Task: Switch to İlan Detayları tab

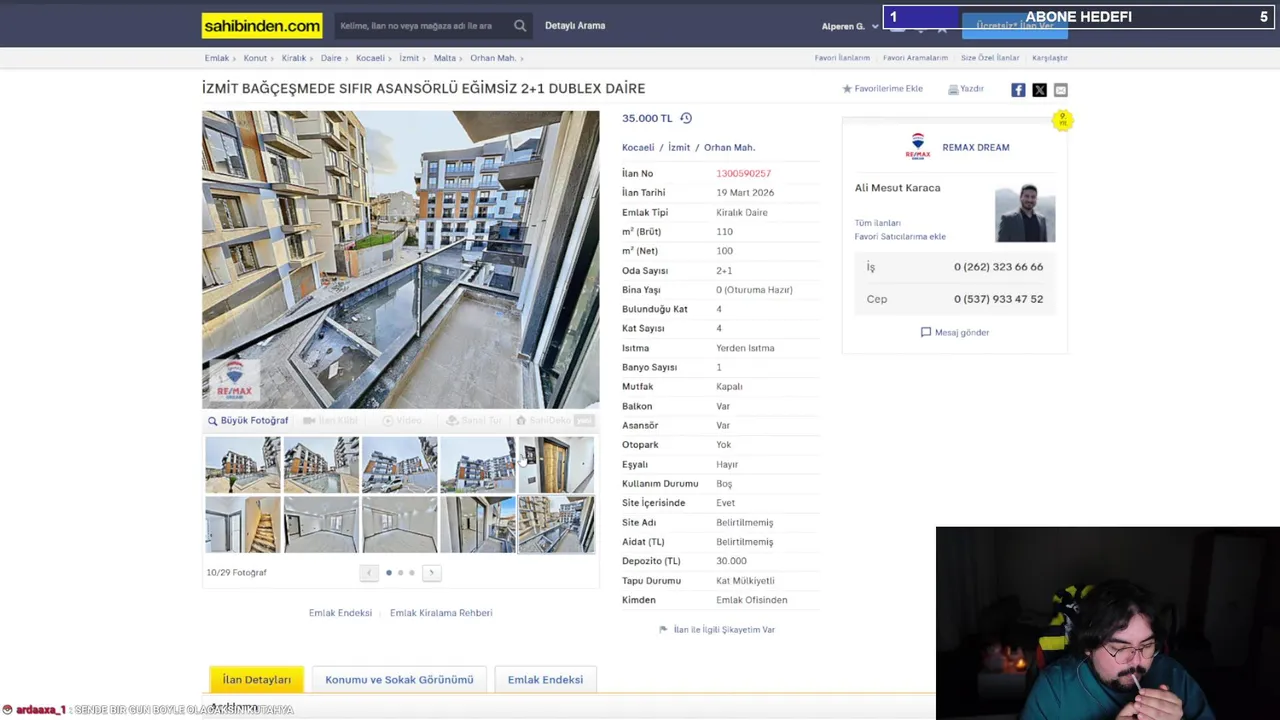Action: (x=256, y=680)
